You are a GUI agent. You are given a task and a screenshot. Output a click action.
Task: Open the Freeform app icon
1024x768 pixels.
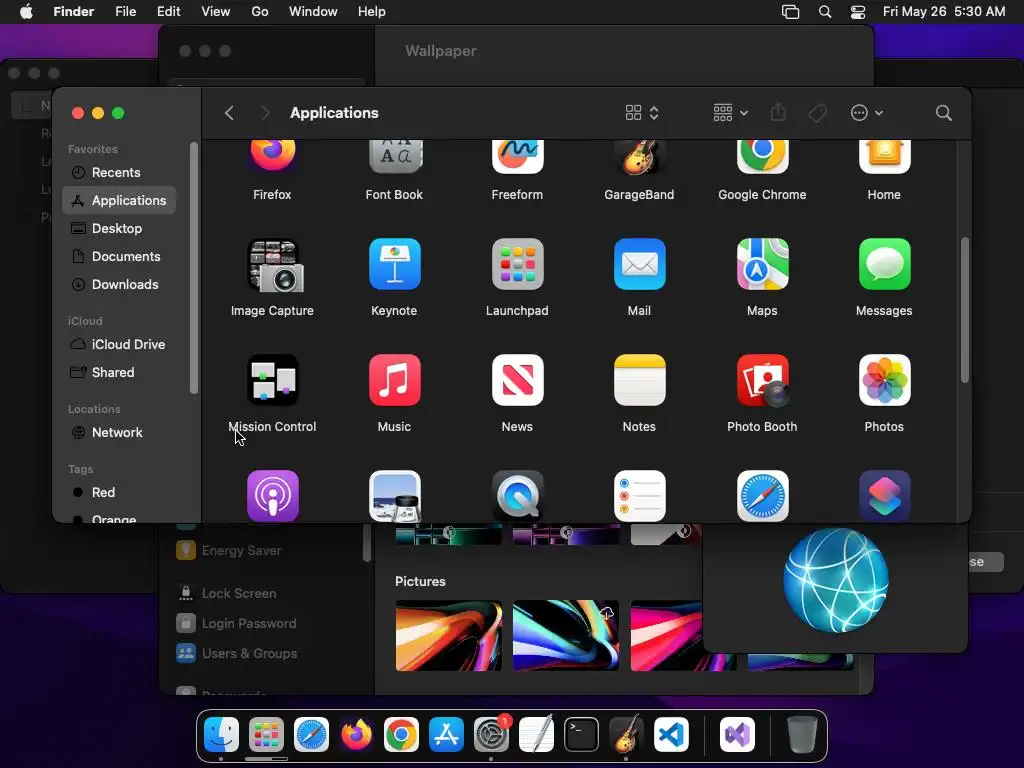click(x=517, y=157)
